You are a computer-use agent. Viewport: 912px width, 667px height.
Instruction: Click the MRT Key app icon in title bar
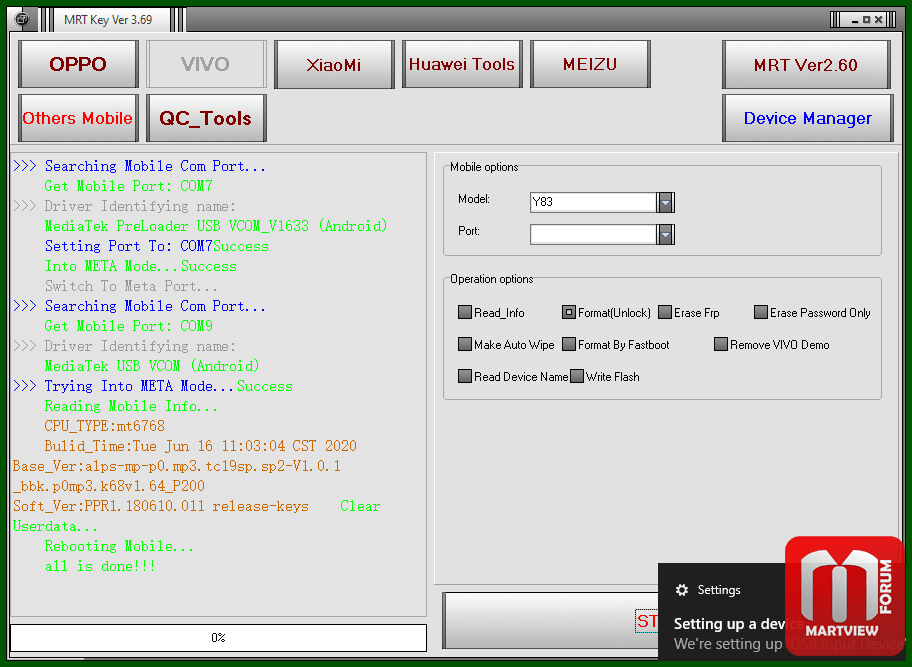pos(22,19)
